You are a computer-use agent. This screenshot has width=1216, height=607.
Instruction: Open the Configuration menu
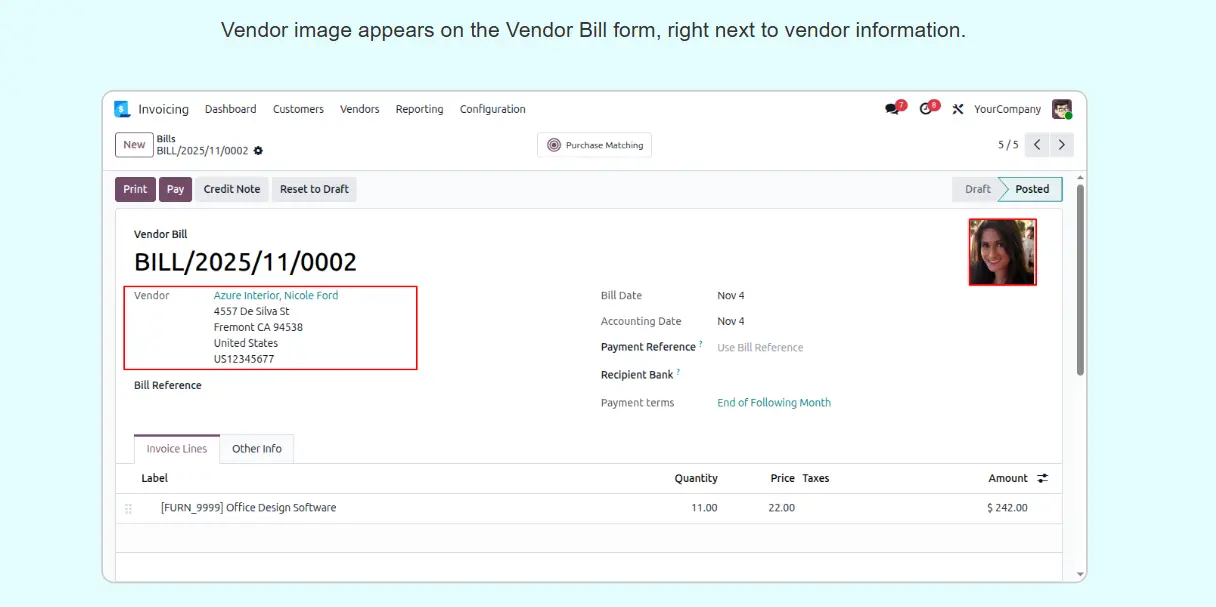point(492,109)
